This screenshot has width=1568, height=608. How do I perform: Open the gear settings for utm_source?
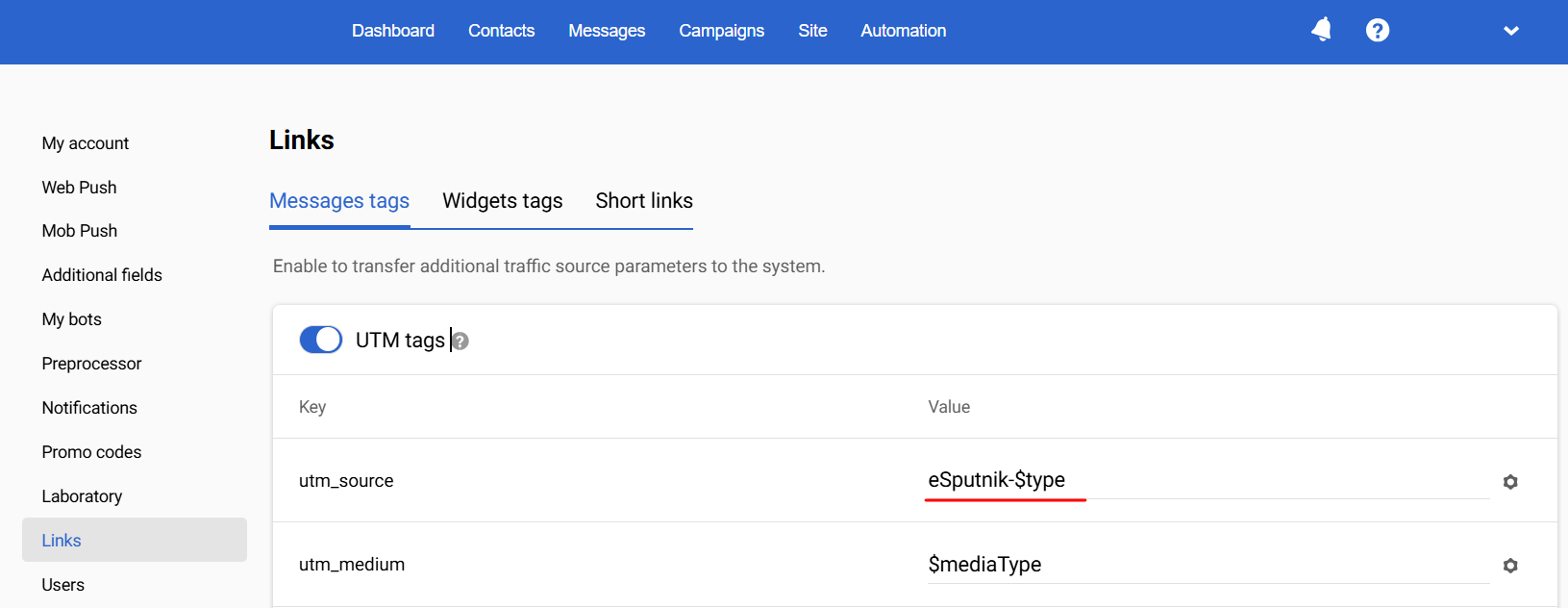coord(1510,482)
